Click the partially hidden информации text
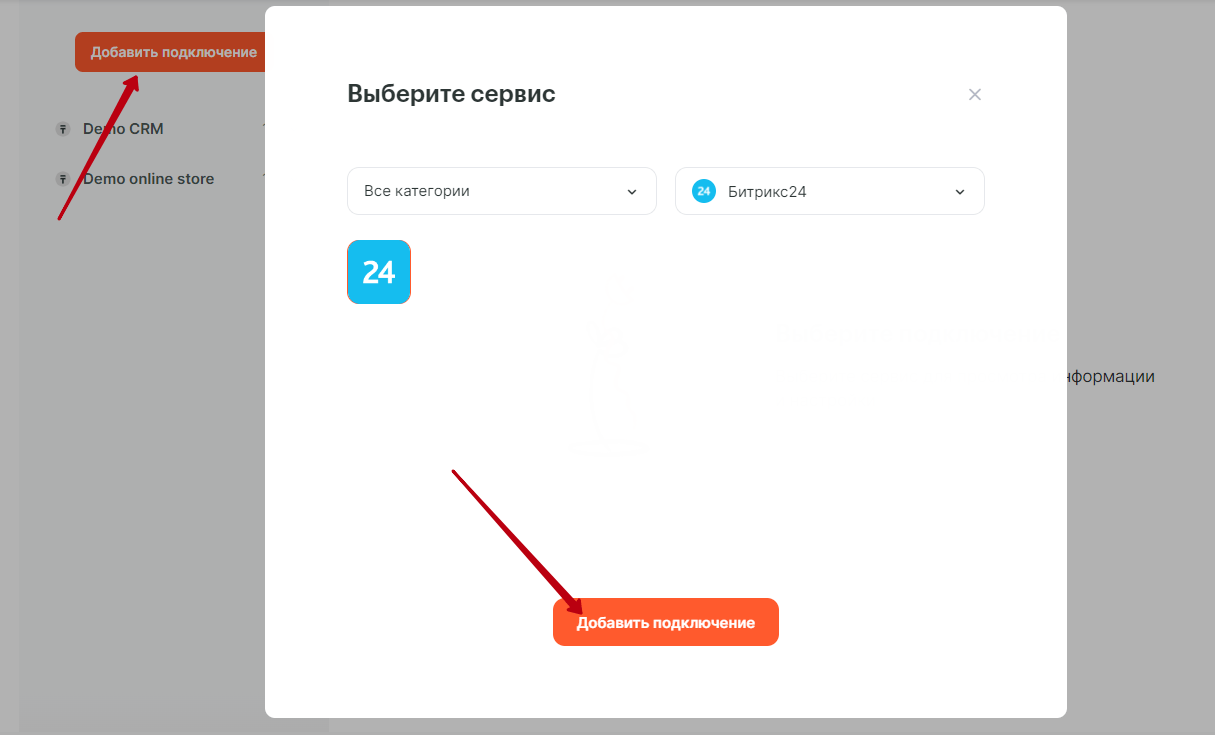This screenshot has width=1215, height=735. point(1111,377)
